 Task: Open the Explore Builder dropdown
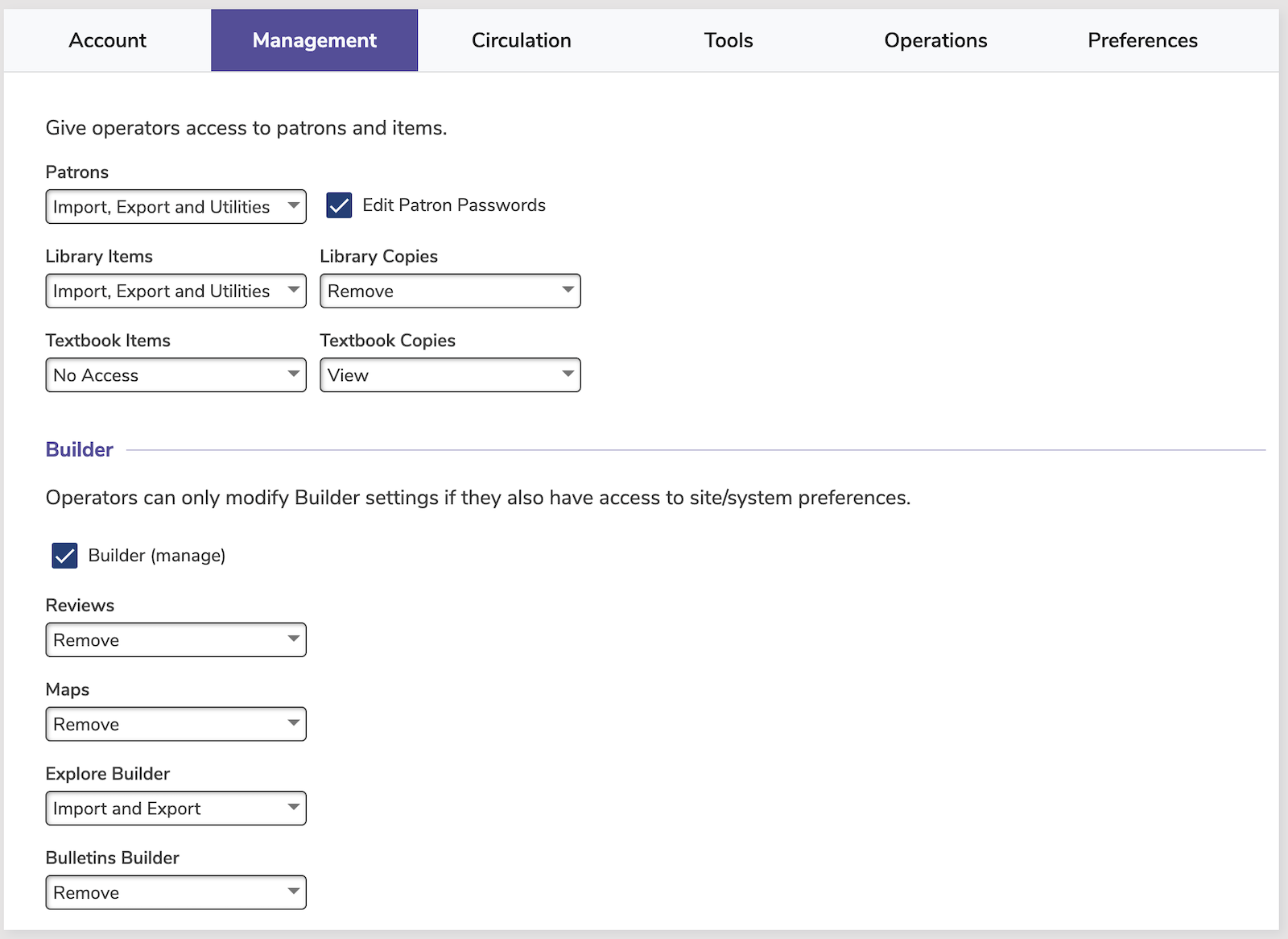point(175,809)
